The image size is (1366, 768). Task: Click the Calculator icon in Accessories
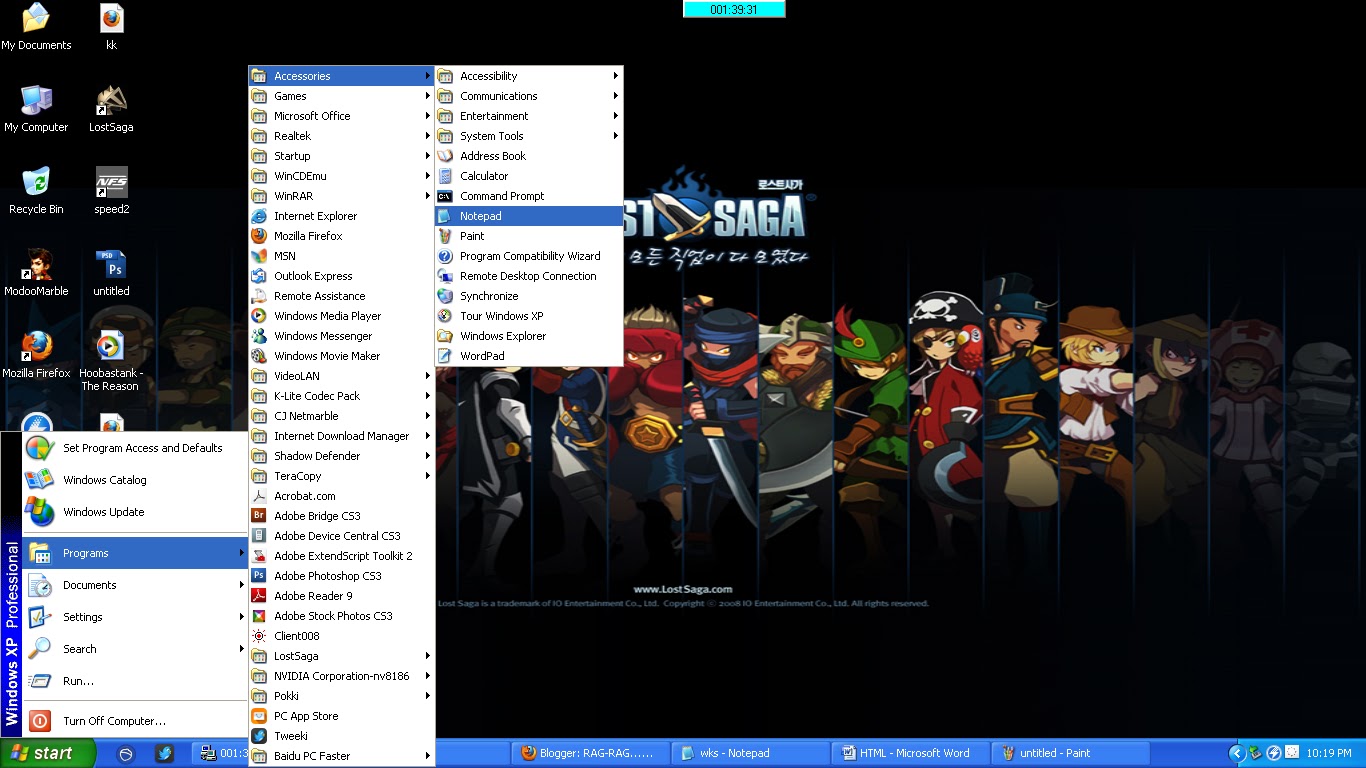click(x=445, y=176)
